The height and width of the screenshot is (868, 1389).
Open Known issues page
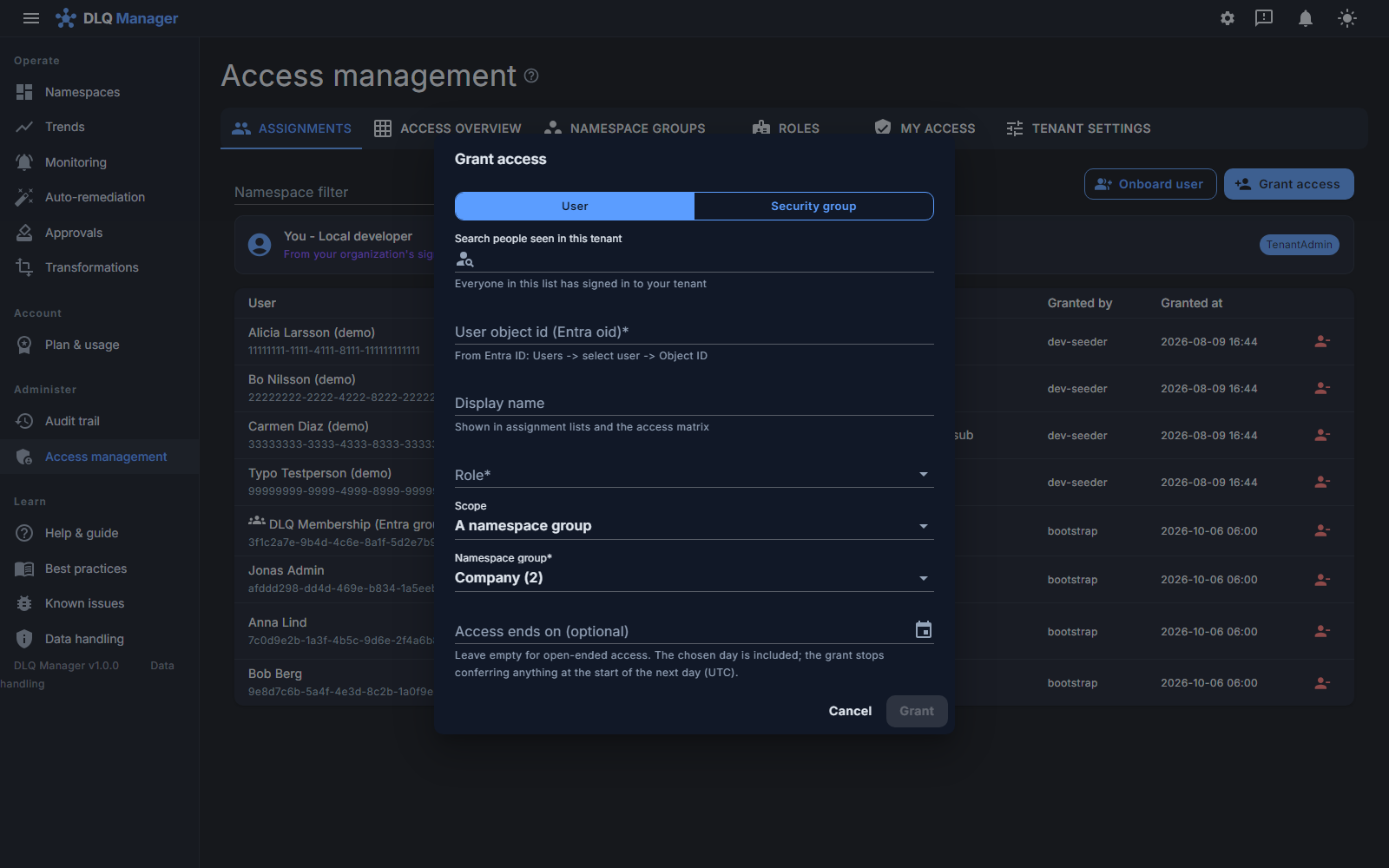[x=100, y=603]
